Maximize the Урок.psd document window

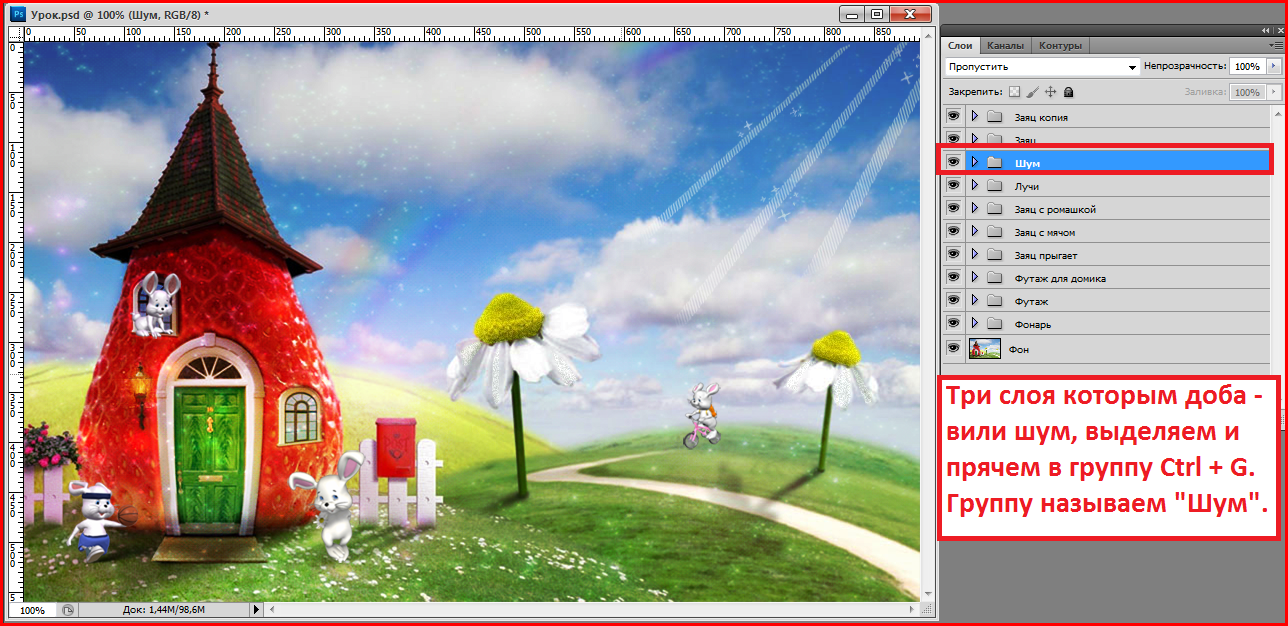pos(877,14)
